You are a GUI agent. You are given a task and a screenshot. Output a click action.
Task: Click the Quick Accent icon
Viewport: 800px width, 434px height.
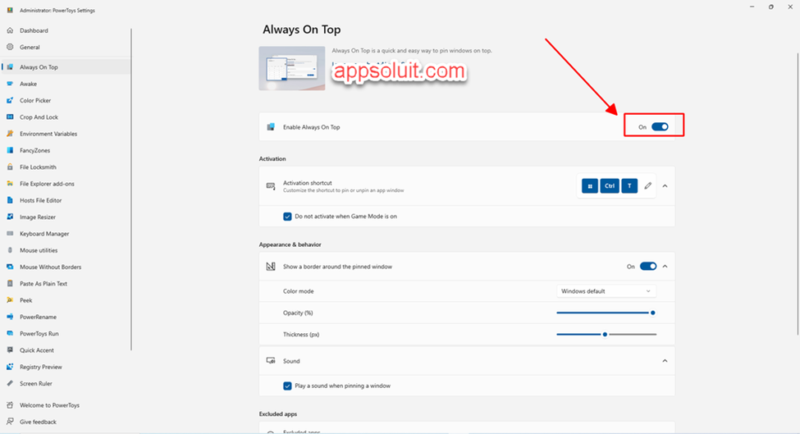tap(10, 350)
